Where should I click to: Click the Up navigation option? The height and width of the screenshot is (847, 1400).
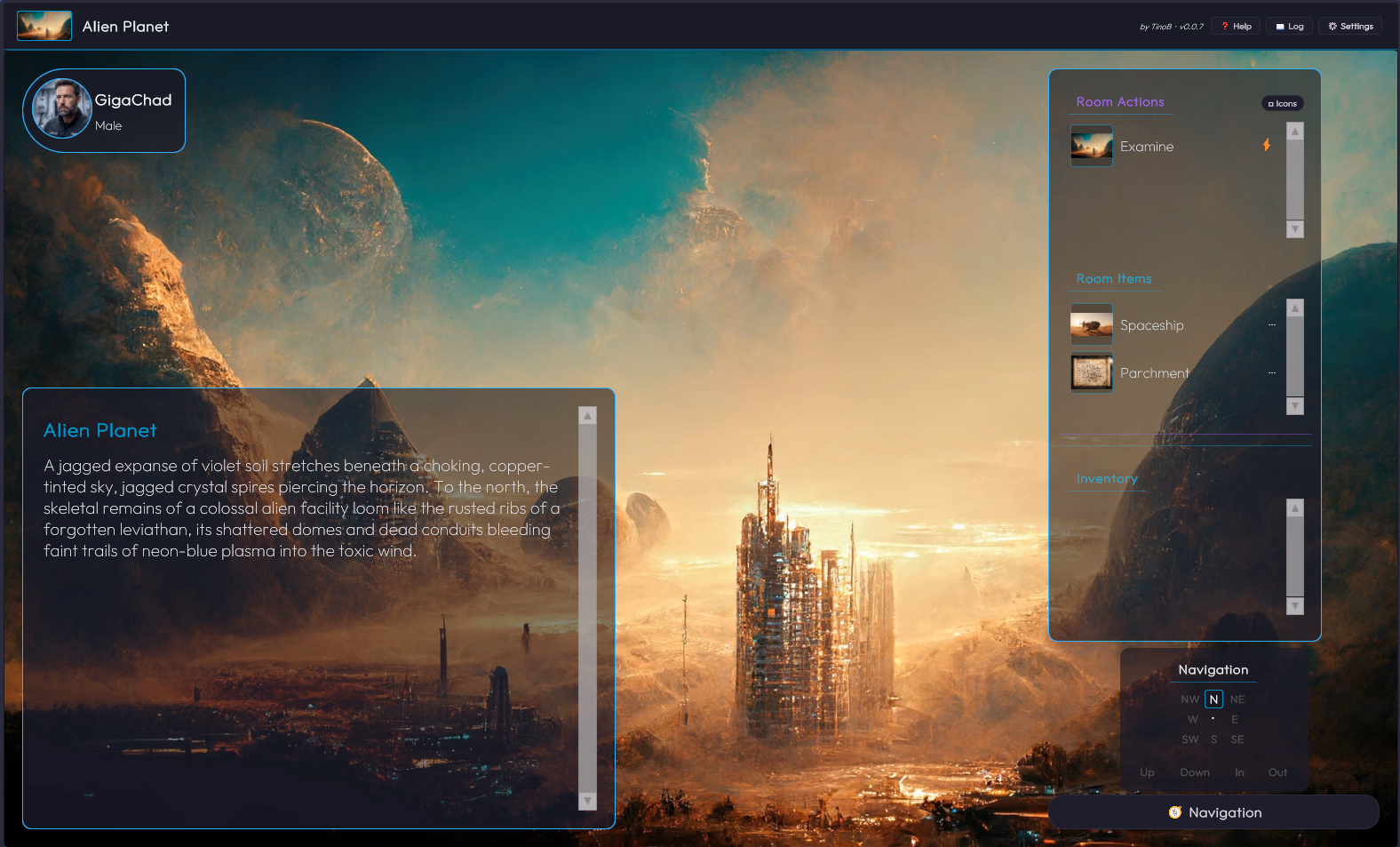click(x=1148, y=772)
